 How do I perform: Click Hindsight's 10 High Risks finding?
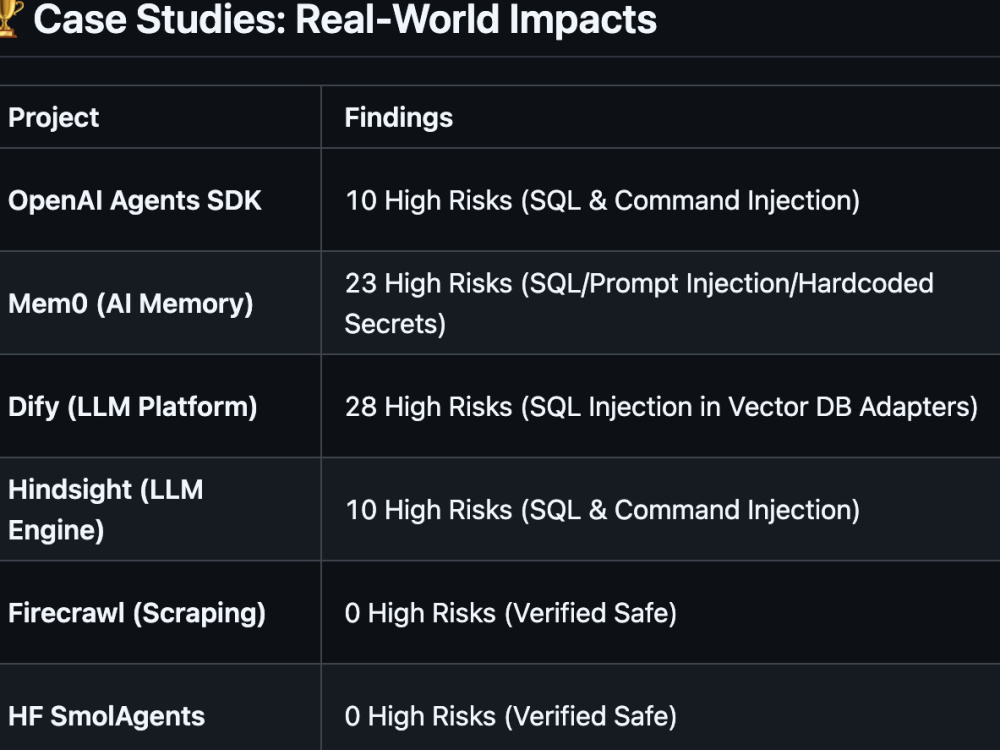[603, 510]
